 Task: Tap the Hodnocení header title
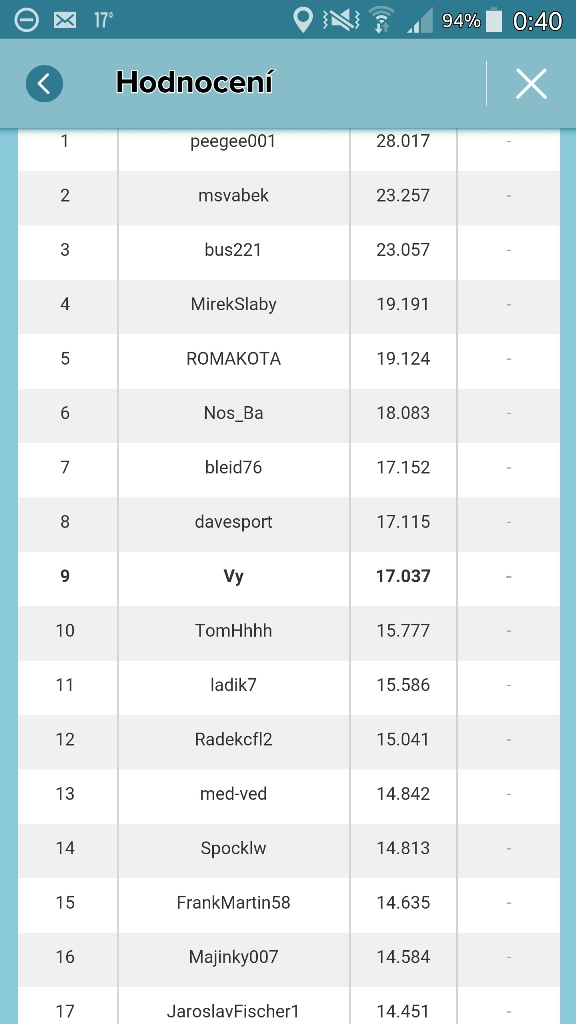(x=194, y=83)
